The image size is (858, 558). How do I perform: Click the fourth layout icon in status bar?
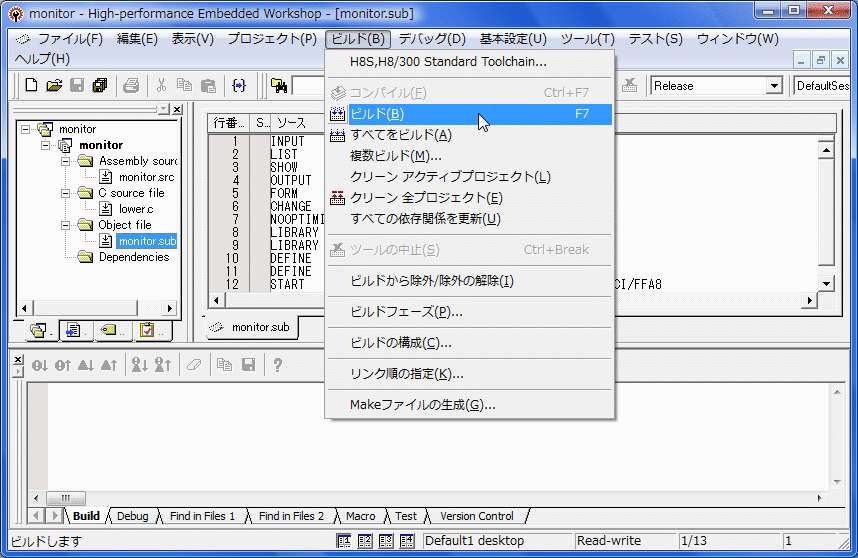click(x=407, y=541)
